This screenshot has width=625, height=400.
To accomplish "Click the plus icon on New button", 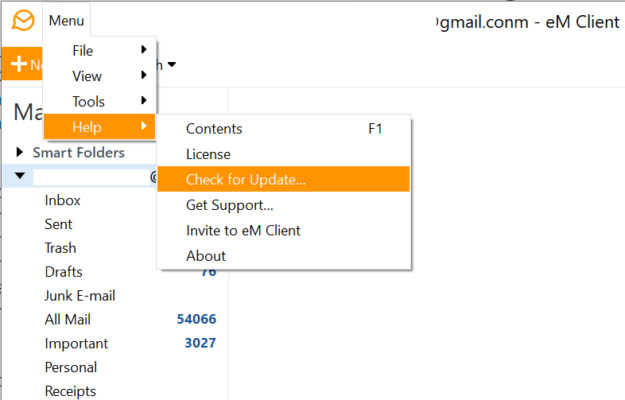I will (17, 64).
